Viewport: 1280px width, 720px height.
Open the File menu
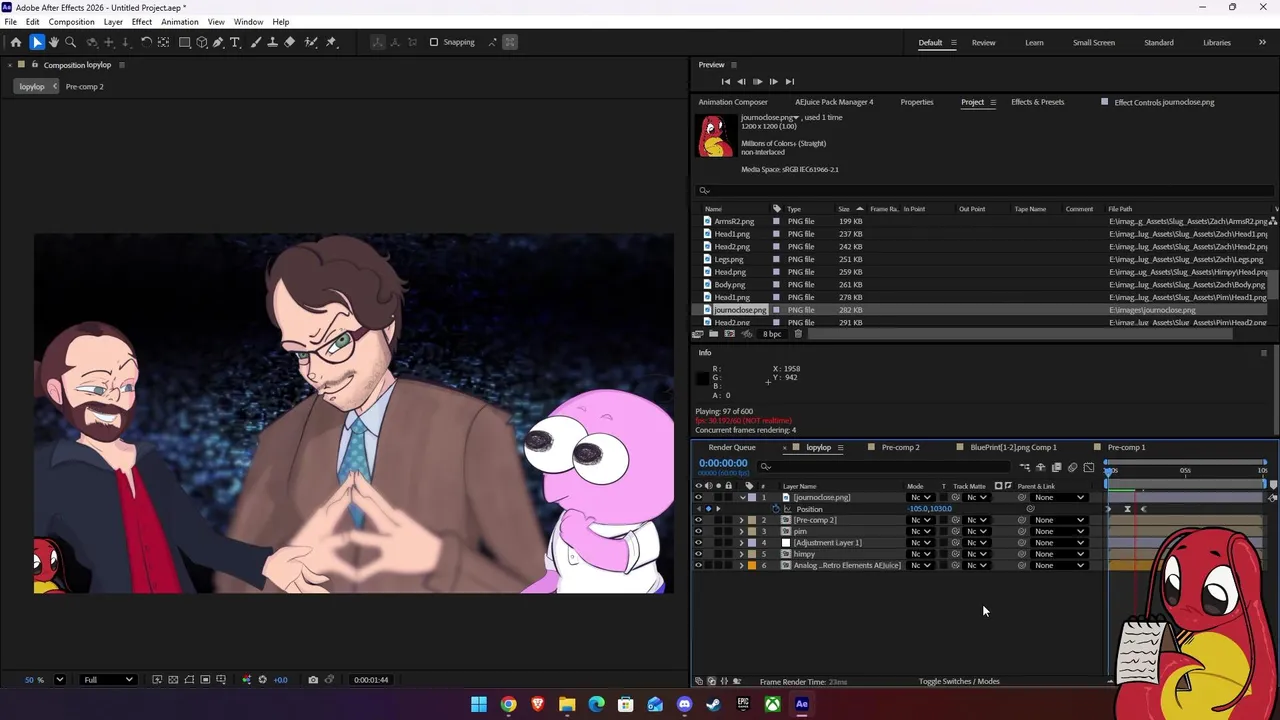point(10,22)
